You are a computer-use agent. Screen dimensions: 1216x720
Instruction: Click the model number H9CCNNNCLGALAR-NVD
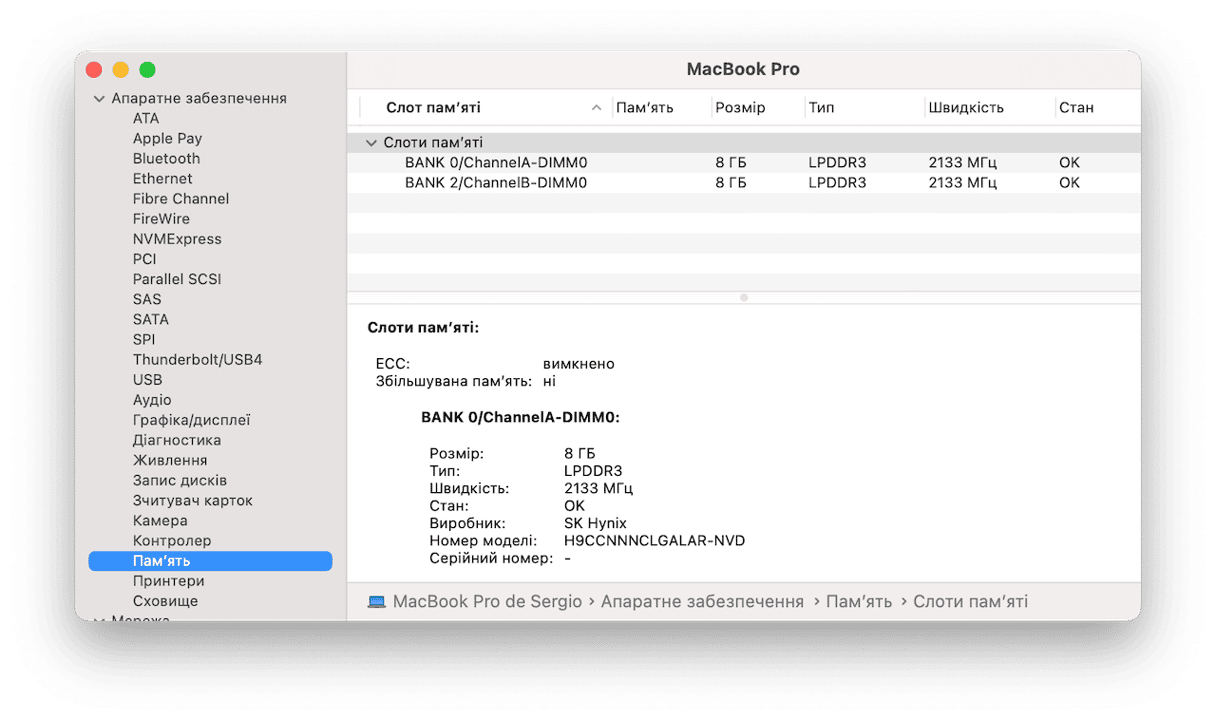pos(655,541)
